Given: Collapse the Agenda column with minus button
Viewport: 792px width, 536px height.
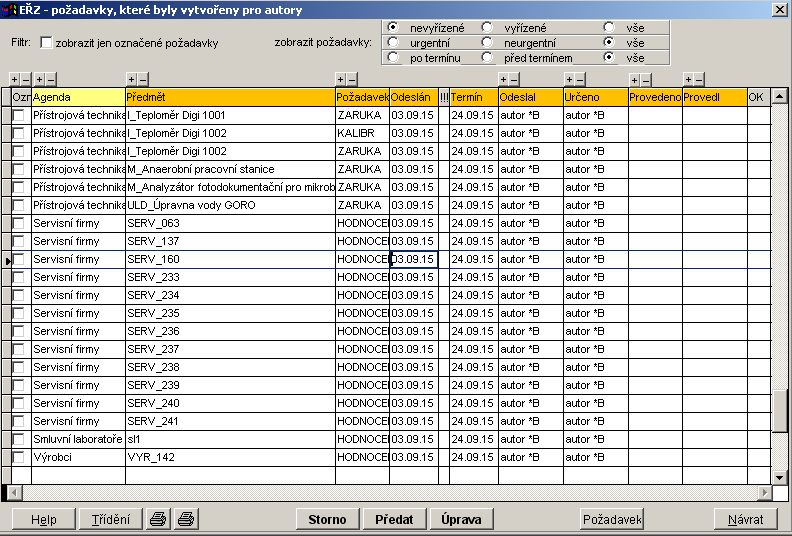Looking at the screenshot, I should [50, 79].
